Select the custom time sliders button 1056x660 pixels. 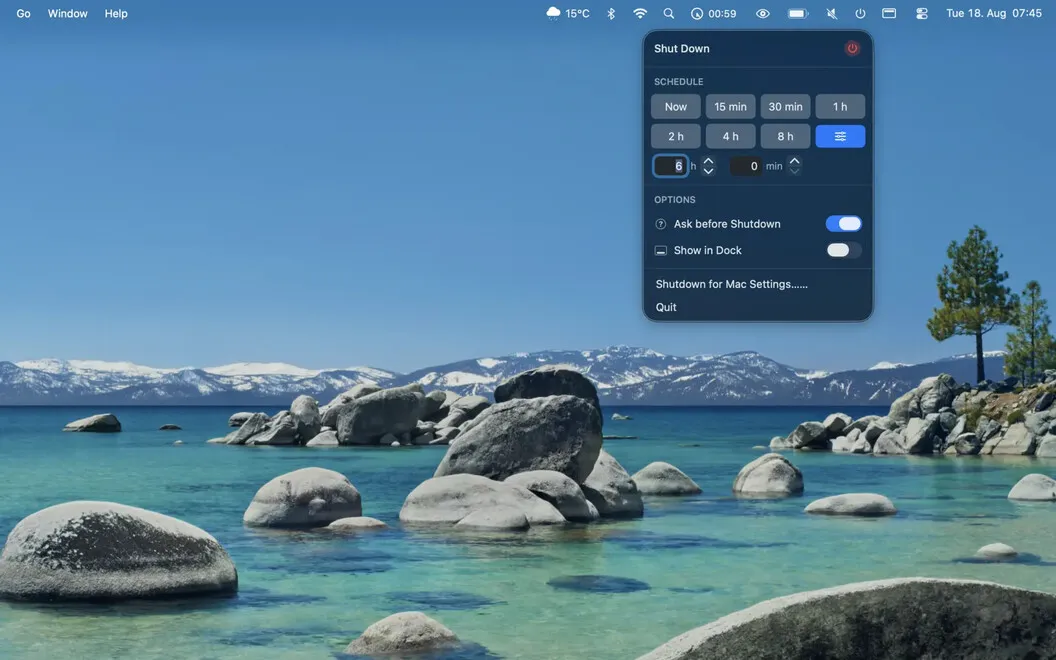[840, 136]
